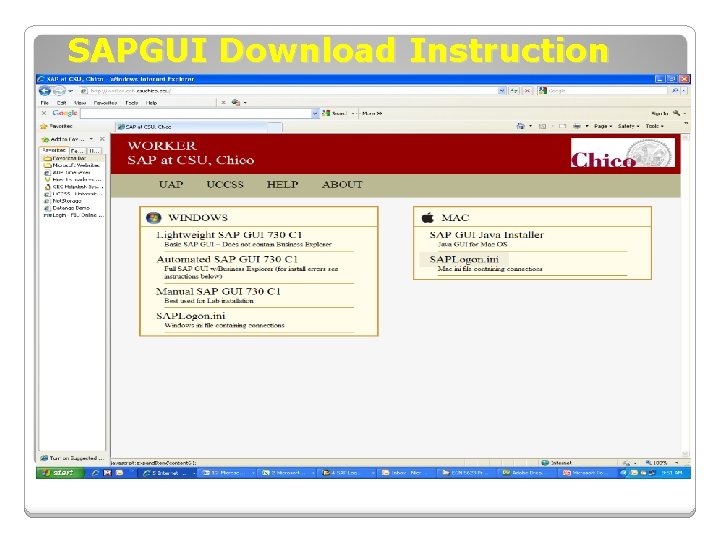Open the NetStorage favorite
The width and height of the screenshot is (720, 540).
point(62,201)
